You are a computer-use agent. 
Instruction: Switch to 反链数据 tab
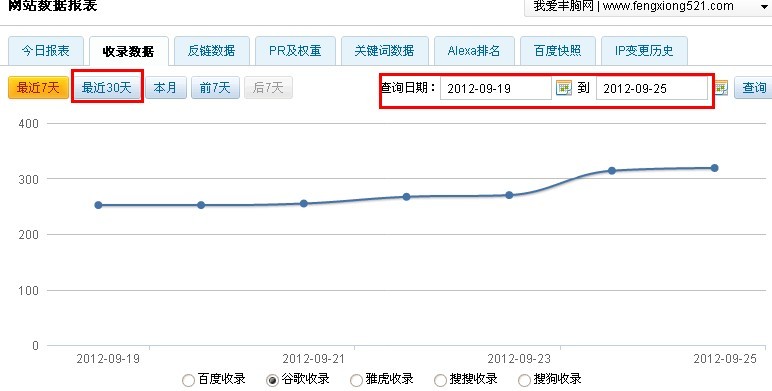(x=212, y=51)
